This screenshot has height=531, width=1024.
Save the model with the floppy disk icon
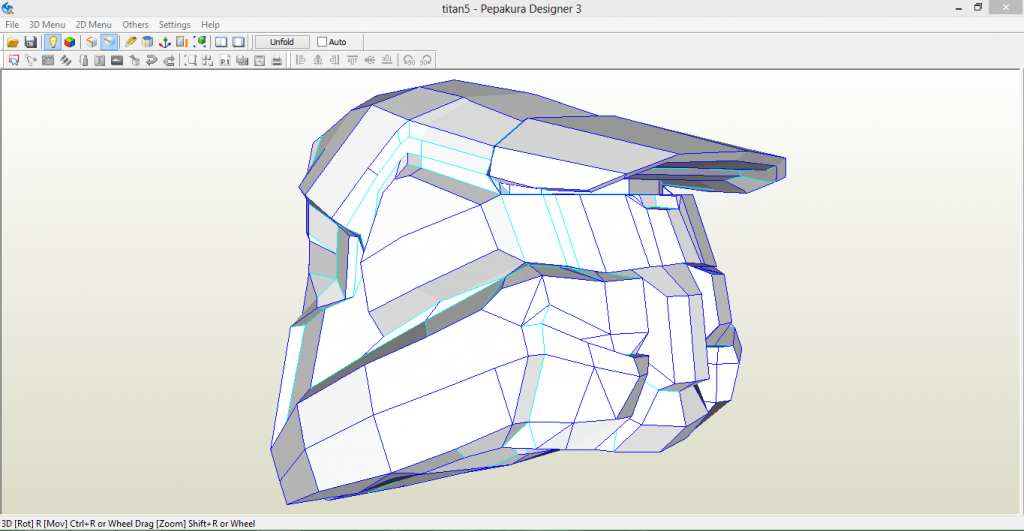click(x=30, y=42)
